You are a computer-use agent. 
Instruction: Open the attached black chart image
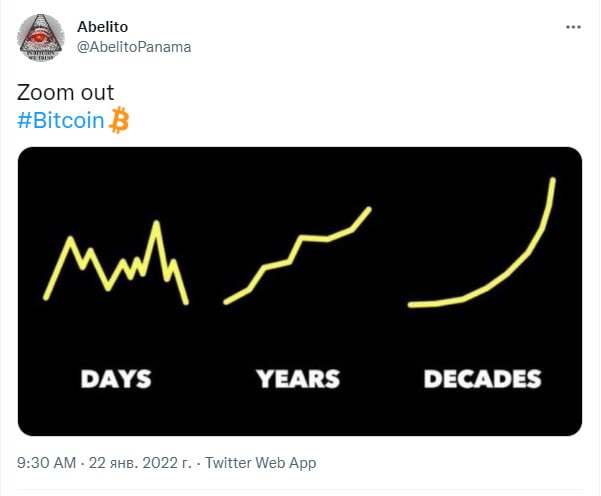(x=300, y=292)
